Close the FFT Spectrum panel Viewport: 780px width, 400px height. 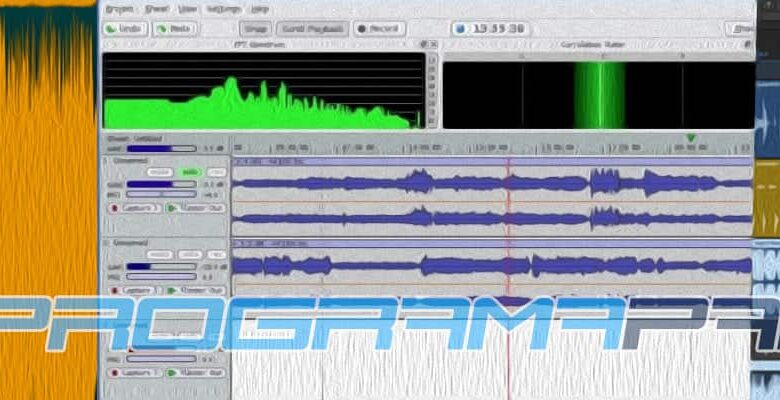pos(433,45)
